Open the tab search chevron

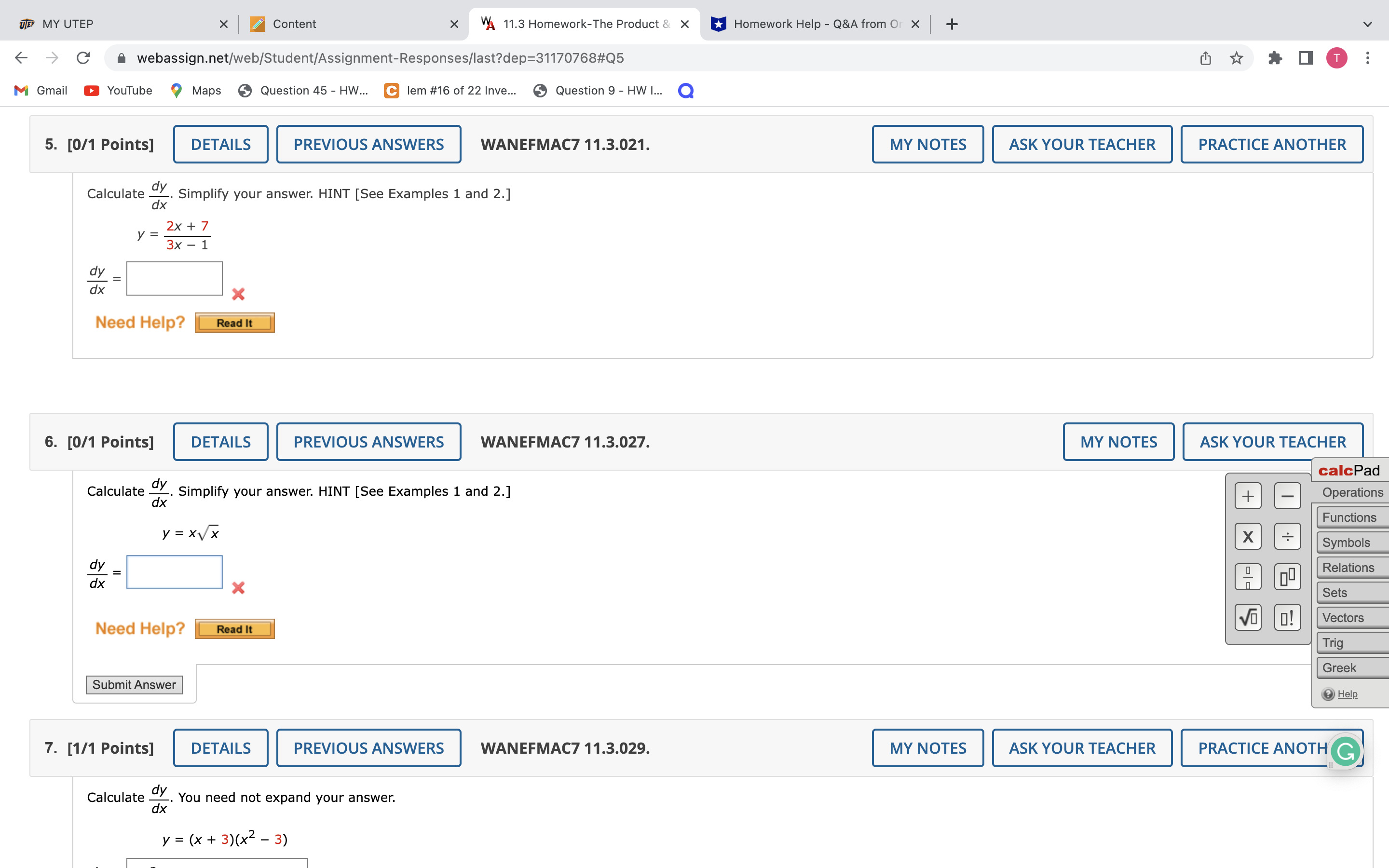pos(1368,24)
